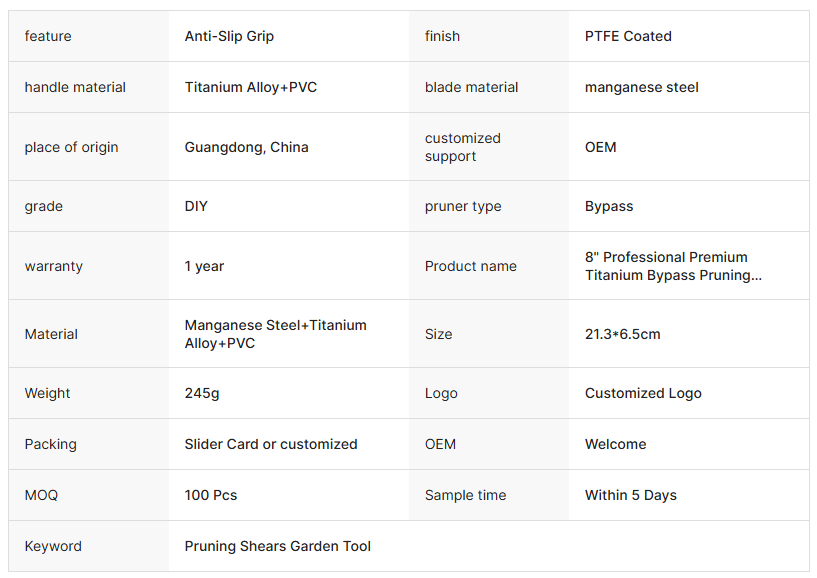Select the "OEM" customized support value
817x578 pixels.
(601, 147)
